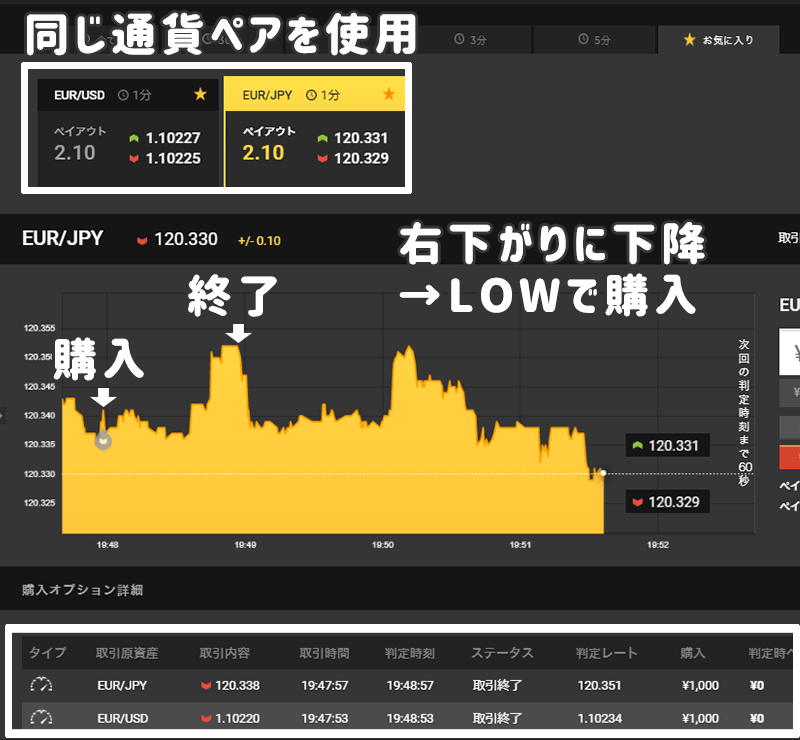Click the 判定レート column header
Viewport: 800px width, 740px height.
point(607,653)
